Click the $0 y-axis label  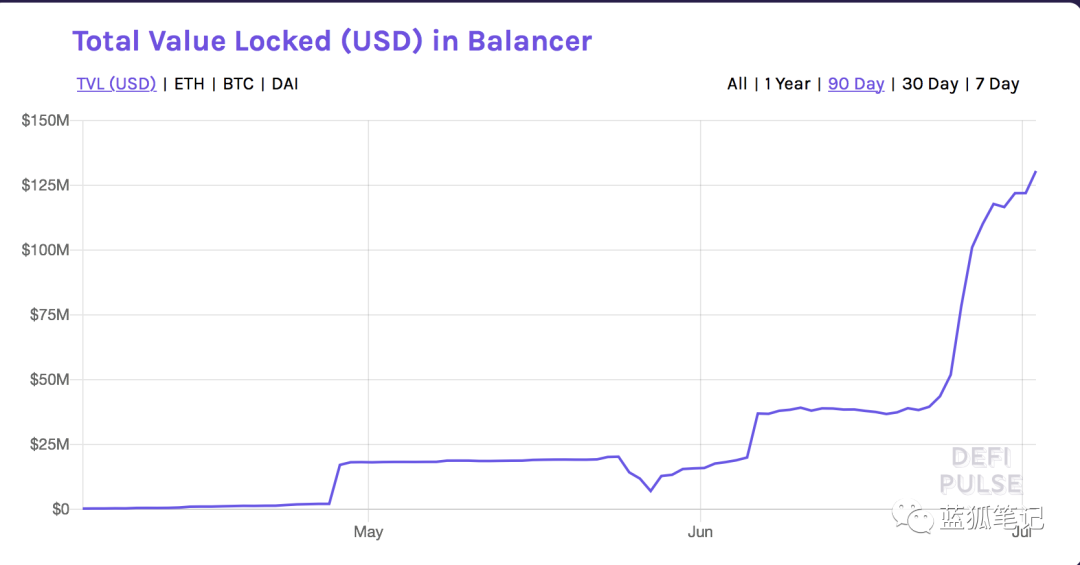[x=60, y=509]
